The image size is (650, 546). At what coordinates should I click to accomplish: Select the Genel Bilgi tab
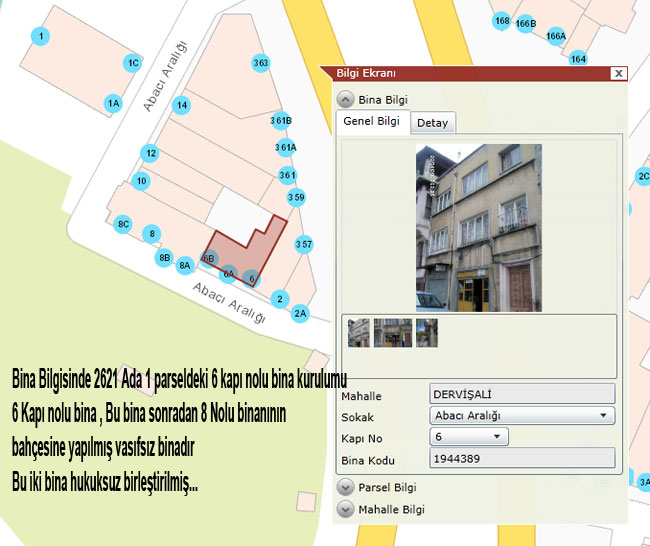pos(371,121)
